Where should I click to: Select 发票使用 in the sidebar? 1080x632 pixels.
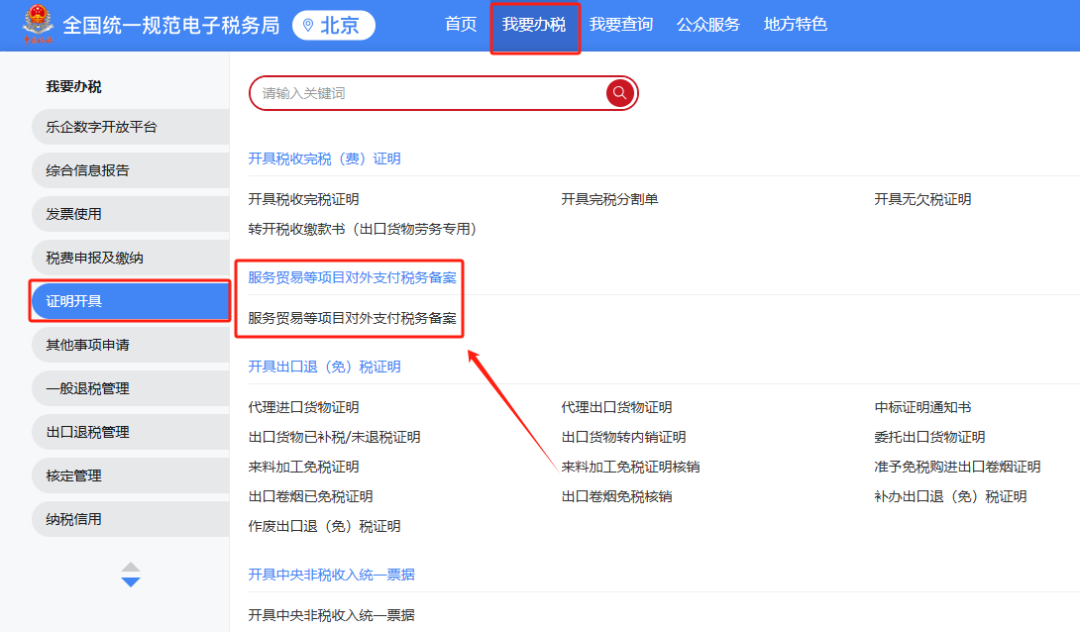click(130, 214)
